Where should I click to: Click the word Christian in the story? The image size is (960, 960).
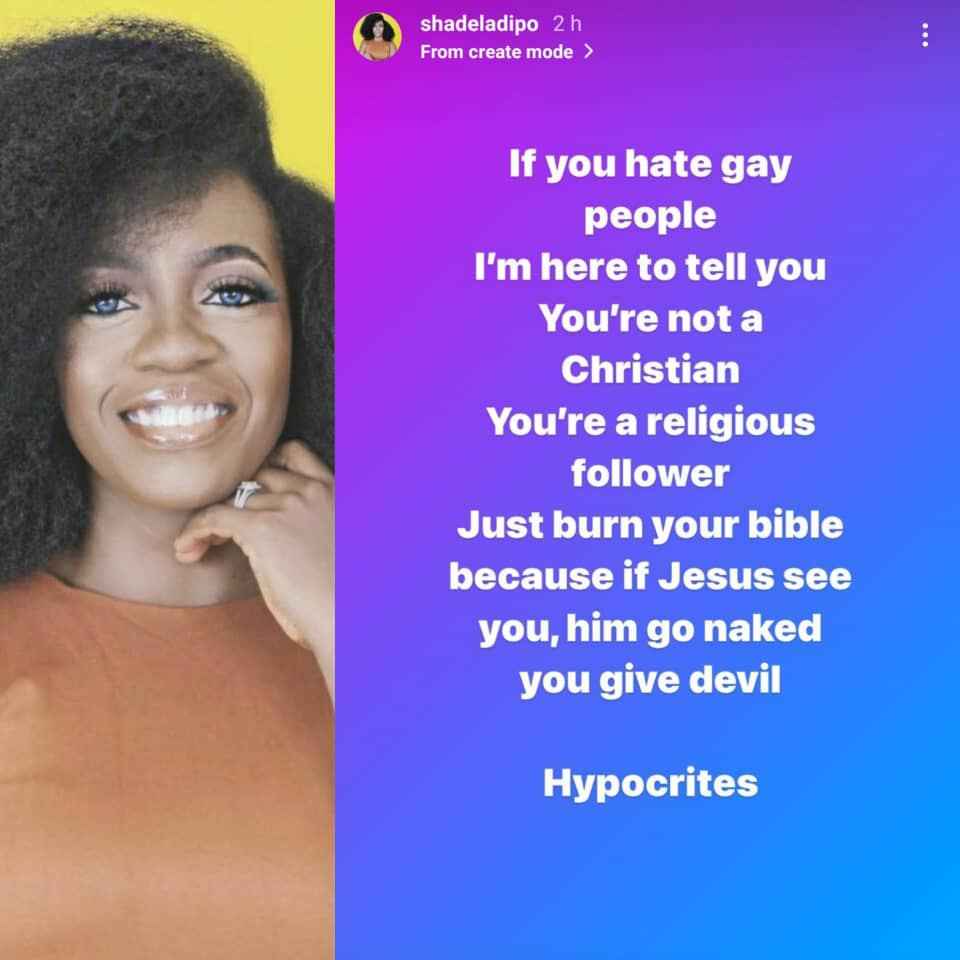coord(650,370)
